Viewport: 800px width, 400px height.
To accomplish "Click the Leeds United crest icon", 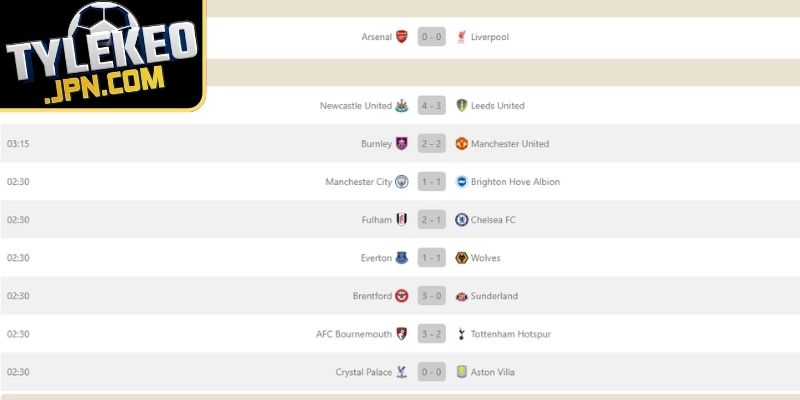I will 461,105.
